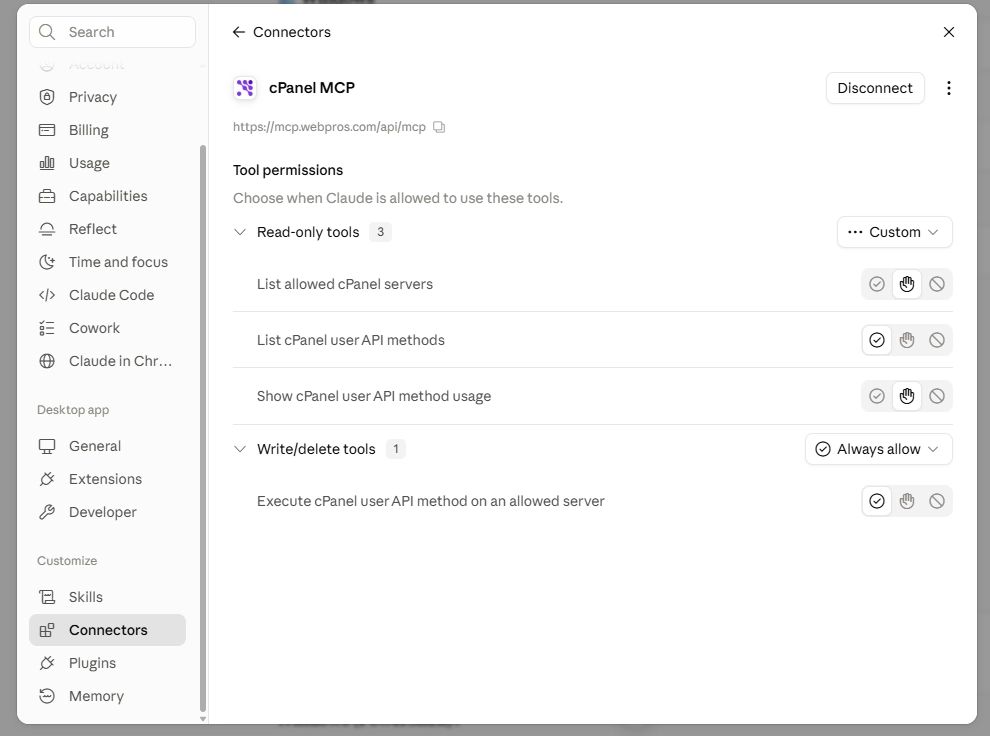Disconnect the cPanel MCP connector
Viewport: 990px width, 736px height.
(874, 88)
